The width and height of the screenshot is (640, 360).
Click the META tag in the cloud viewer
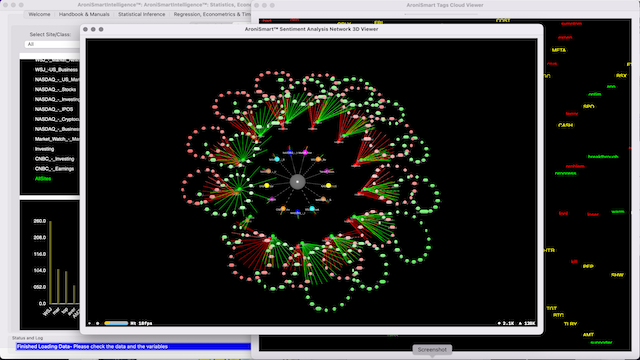coord(559,50)
